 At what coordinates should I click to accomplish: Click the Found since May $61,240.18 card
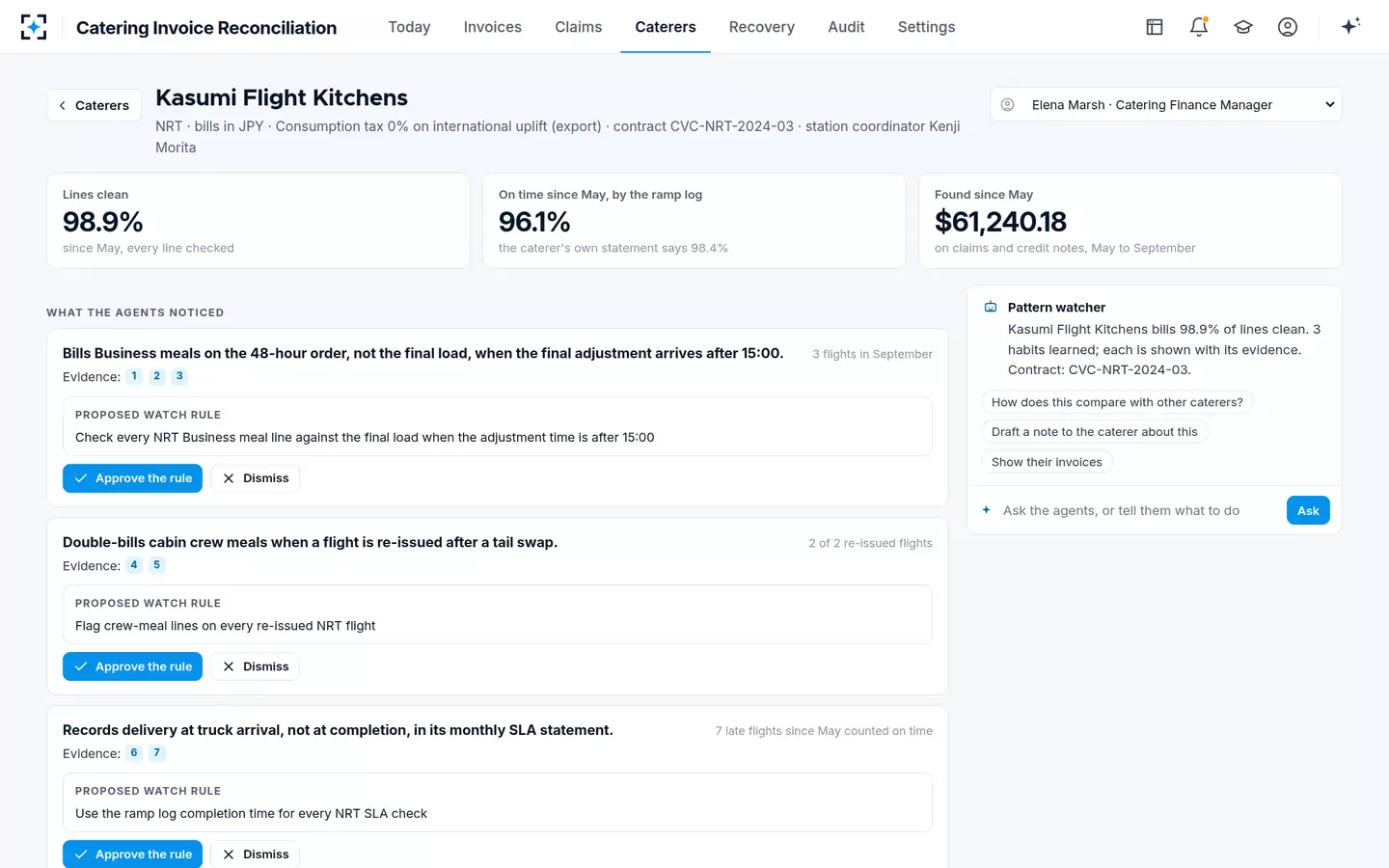(x=1130, y=221)
